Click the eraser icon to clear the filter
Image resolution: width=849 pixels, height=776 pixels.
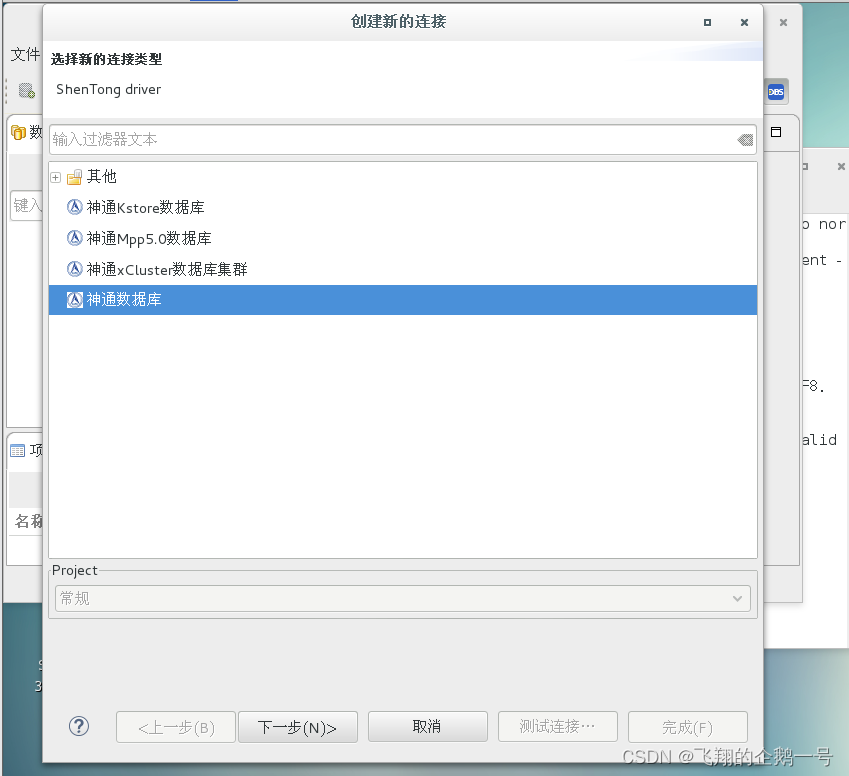pos(744,140)
